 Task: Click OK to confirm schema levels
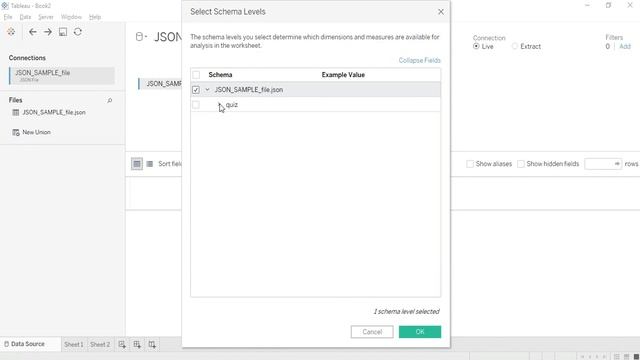pos(420,332)
